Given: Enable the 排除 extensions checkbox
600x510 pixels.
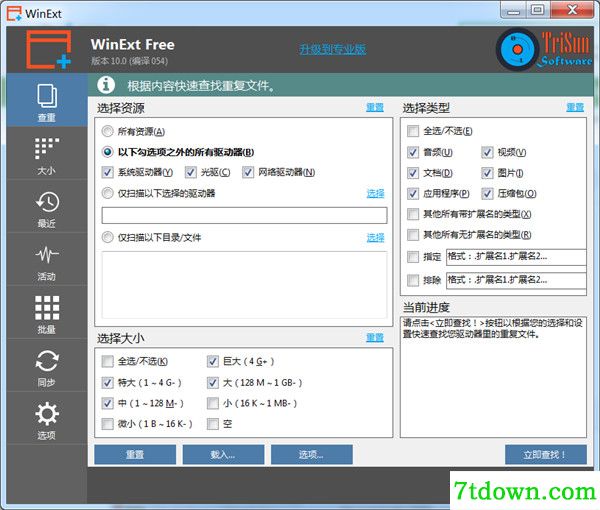Looking at the screenshot, I should click(x=413, y=280).
